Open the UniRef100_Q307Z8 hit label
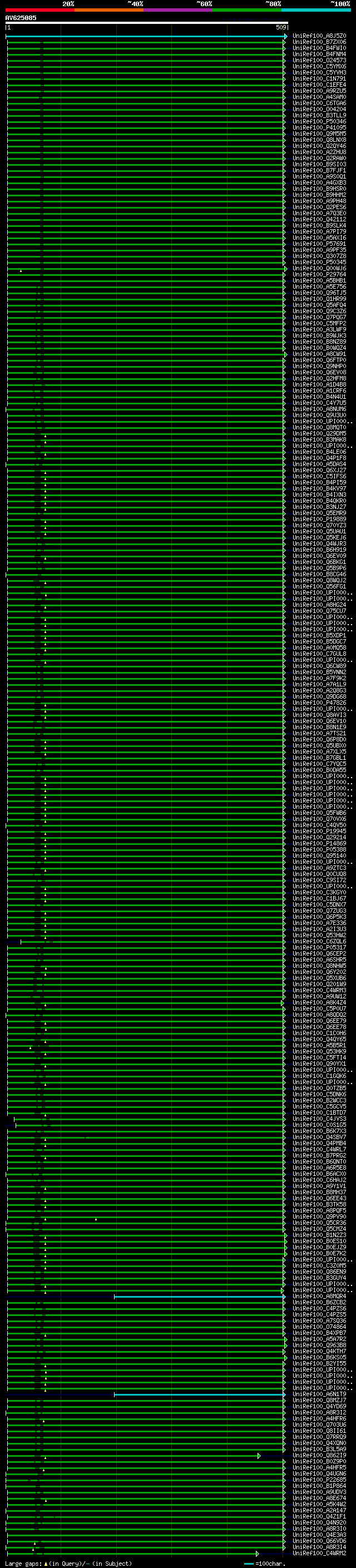This screenshot has width=356, height=1568. click(319, 256)
